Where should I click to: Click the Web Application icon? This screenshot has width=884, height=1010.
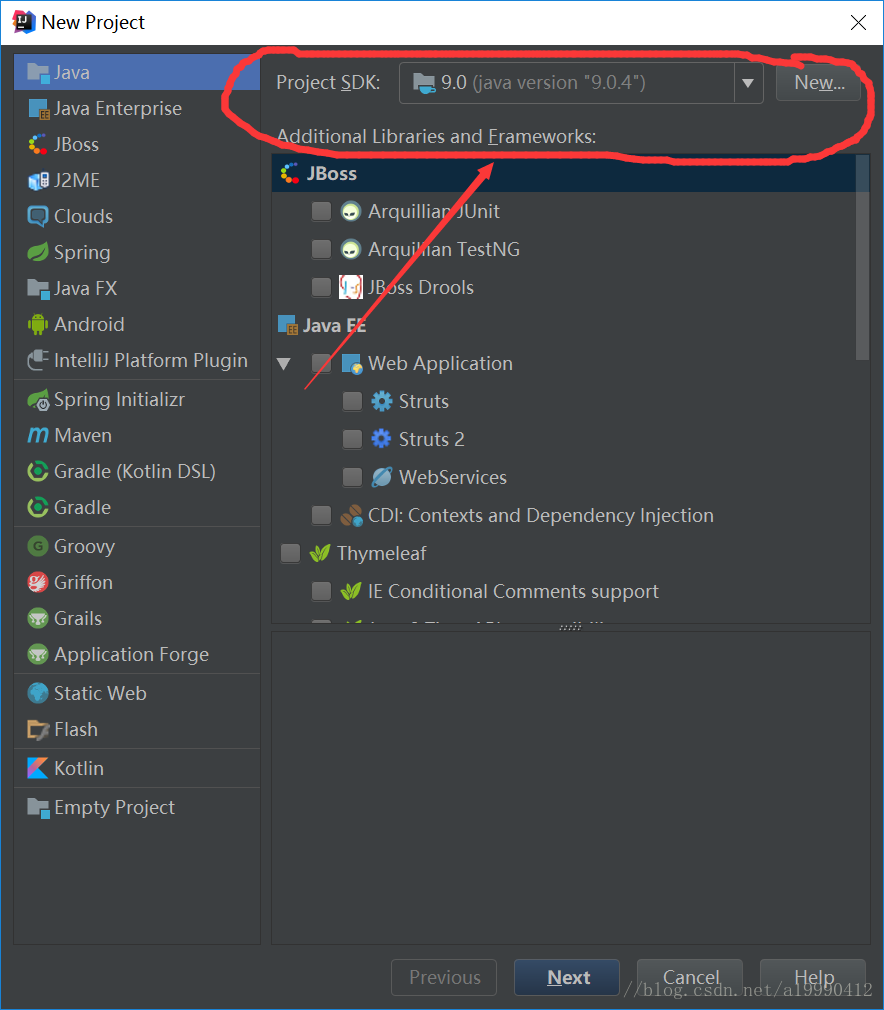click(352, 364)
